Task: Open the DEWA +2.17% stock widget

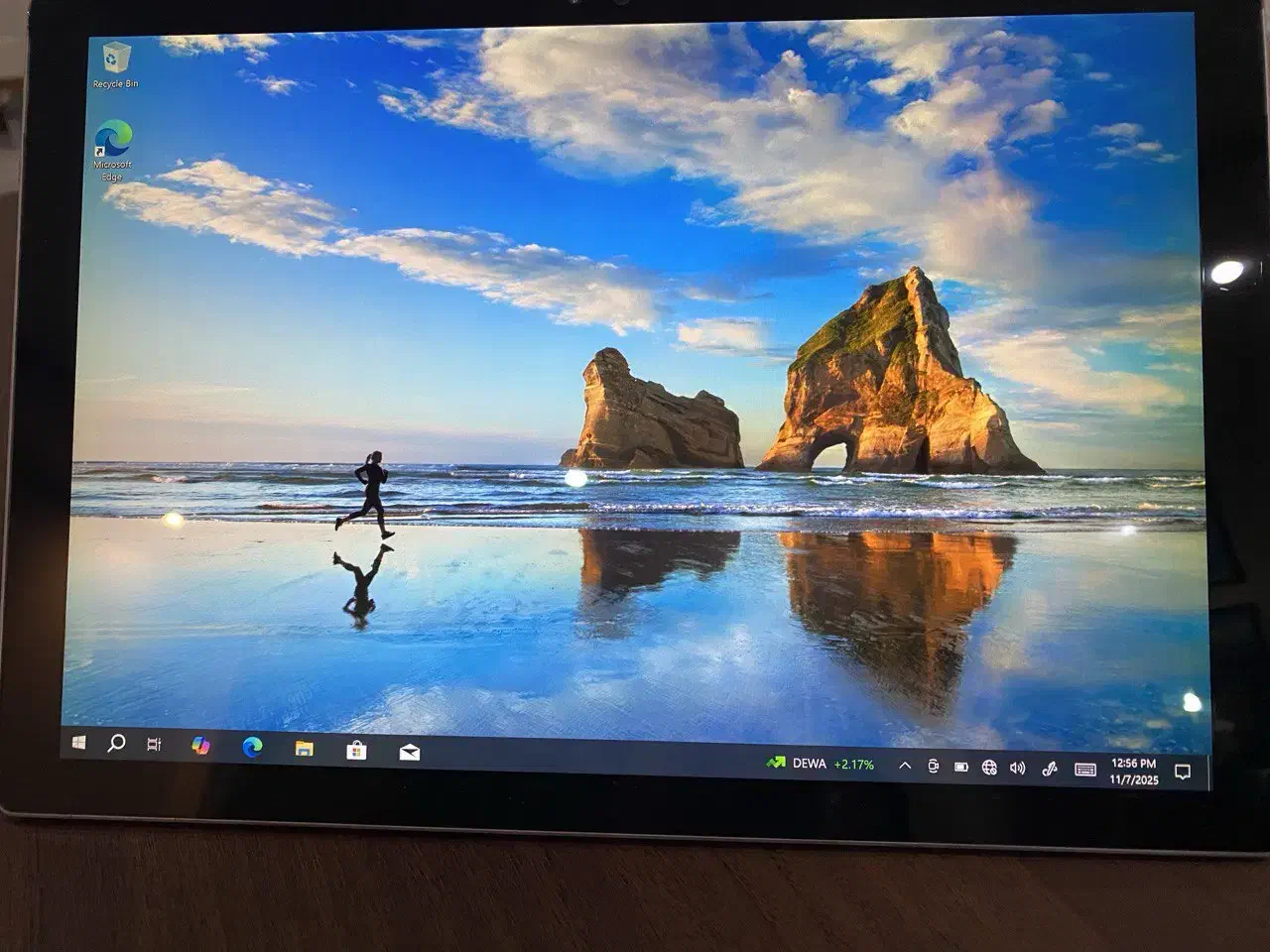Action: coord(820,764)
